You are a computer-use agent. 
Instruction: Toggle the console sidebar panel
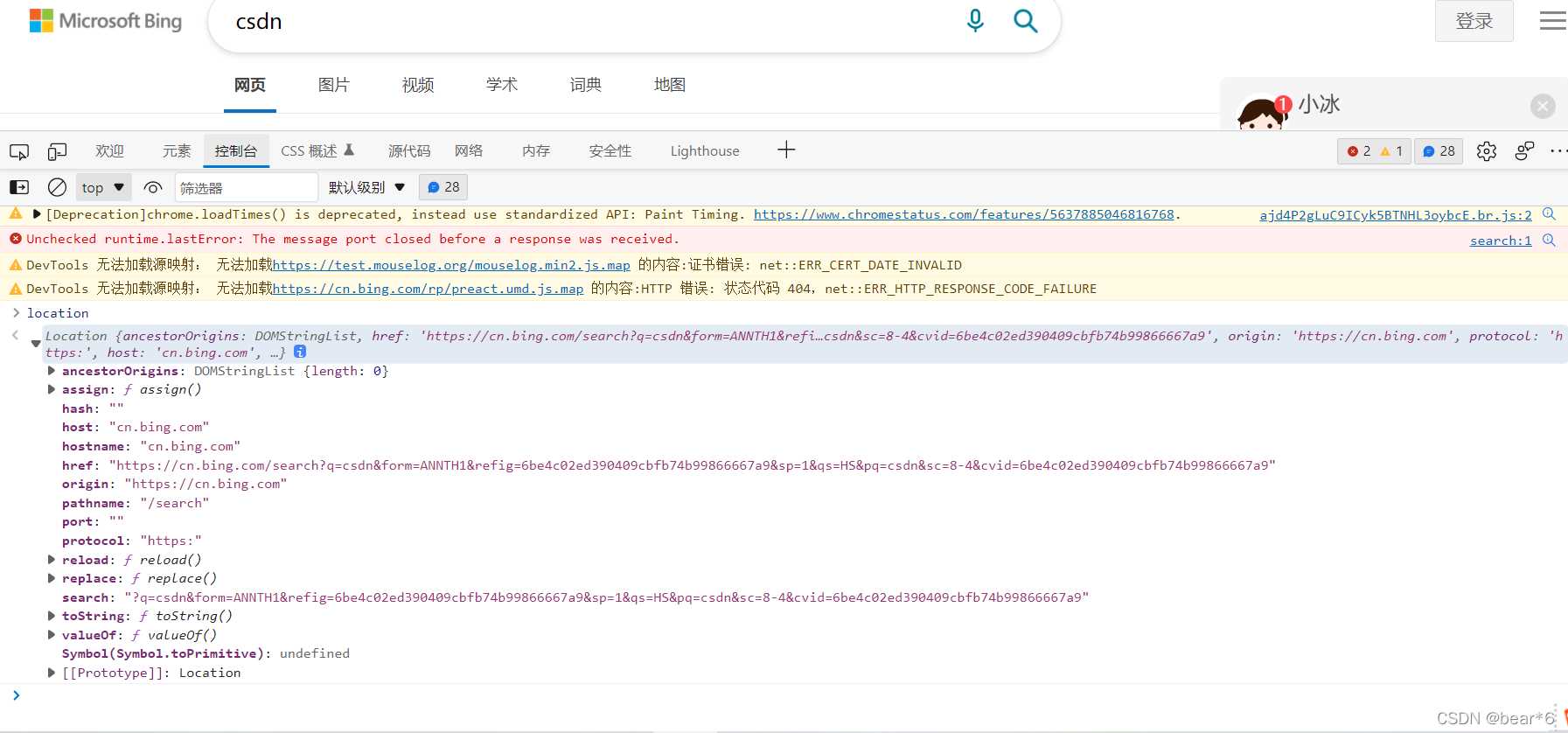19,187
